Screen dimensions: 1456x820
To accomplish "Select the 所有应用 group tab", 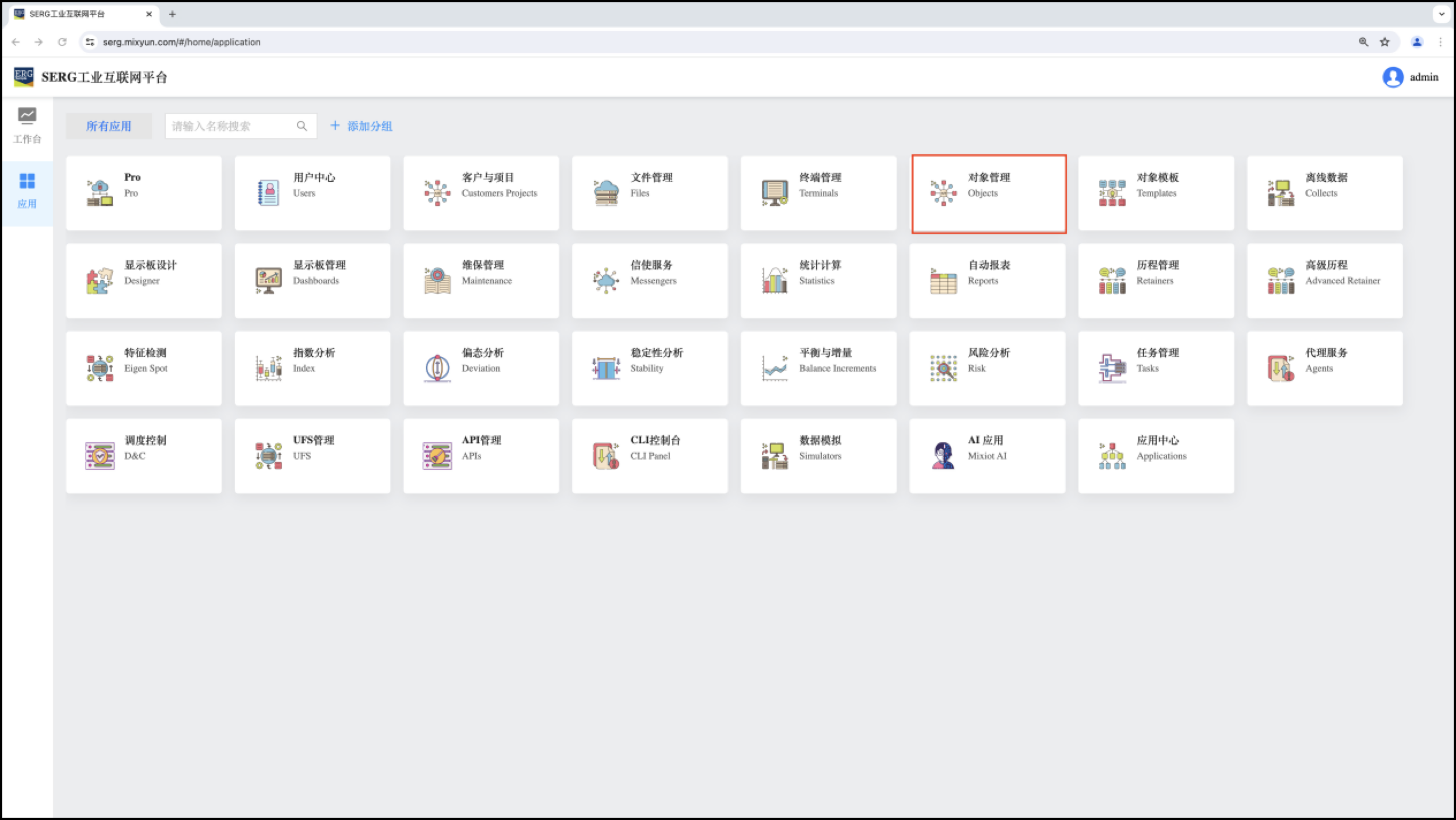I will coord(109,126).
